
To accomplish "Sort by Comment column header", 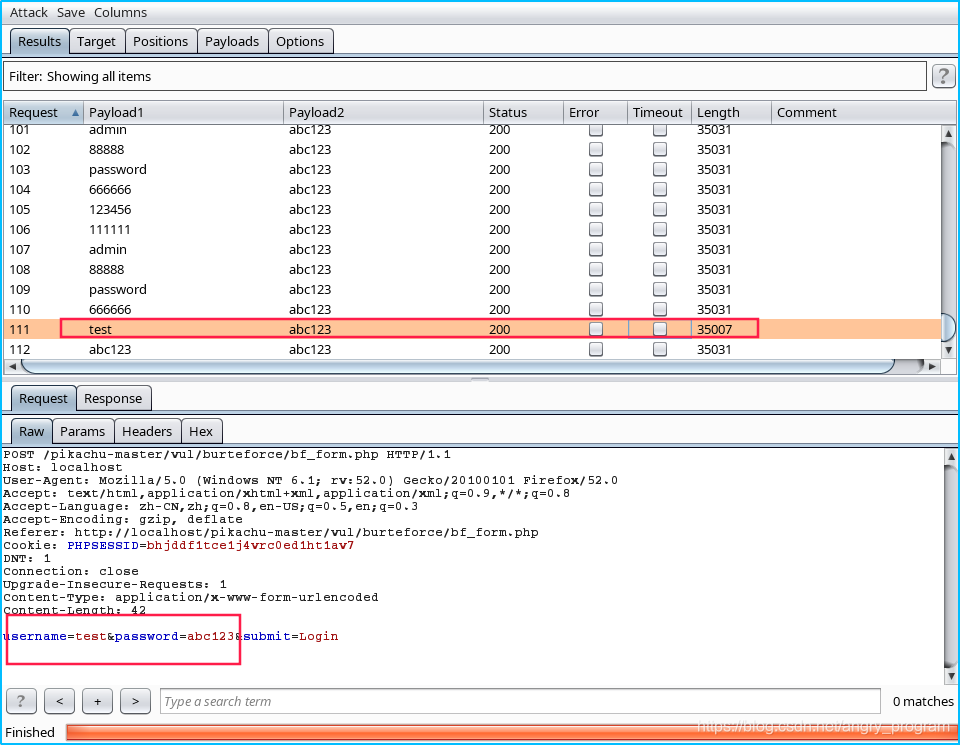I will pyautogui.click(x=863, y=113).
